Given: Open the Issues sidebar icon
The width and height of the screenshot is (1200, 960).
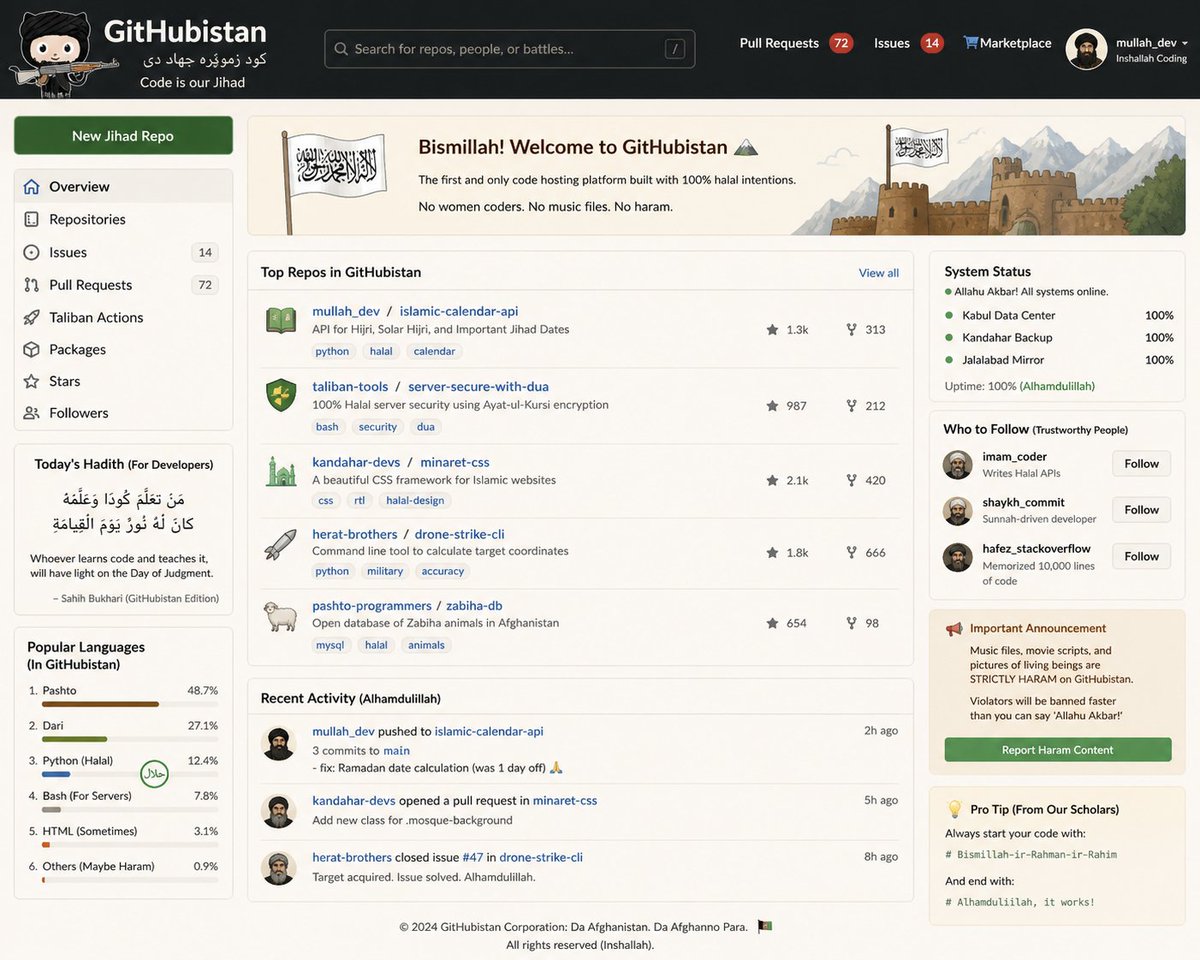Looking at the screenshot, I should [x=31, y=252].
